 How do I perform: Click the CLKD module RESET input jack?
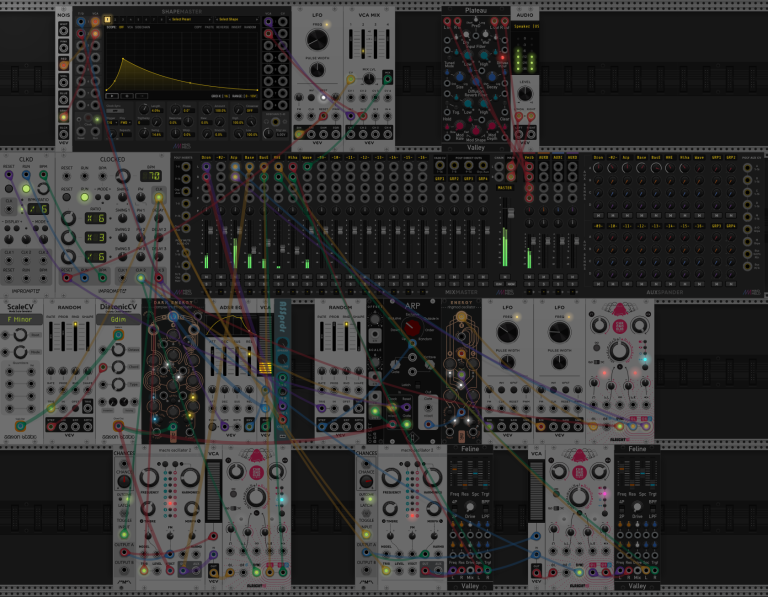[x=9, y=174]
